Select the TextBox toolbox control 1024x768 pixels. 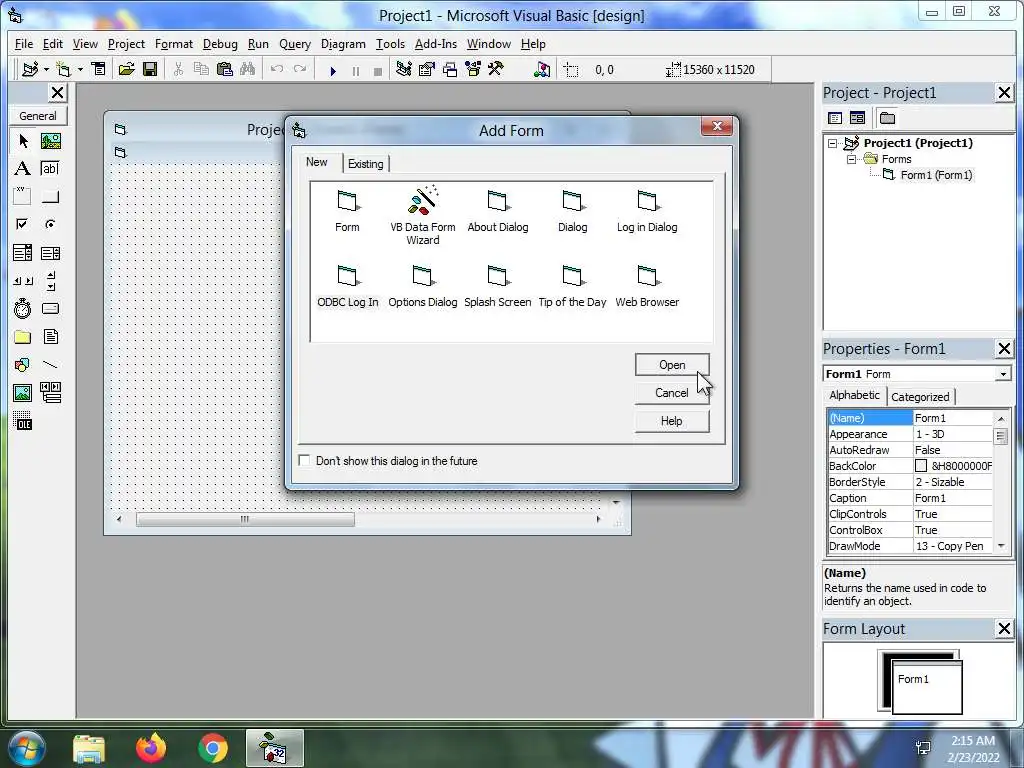tap(50, 168)
